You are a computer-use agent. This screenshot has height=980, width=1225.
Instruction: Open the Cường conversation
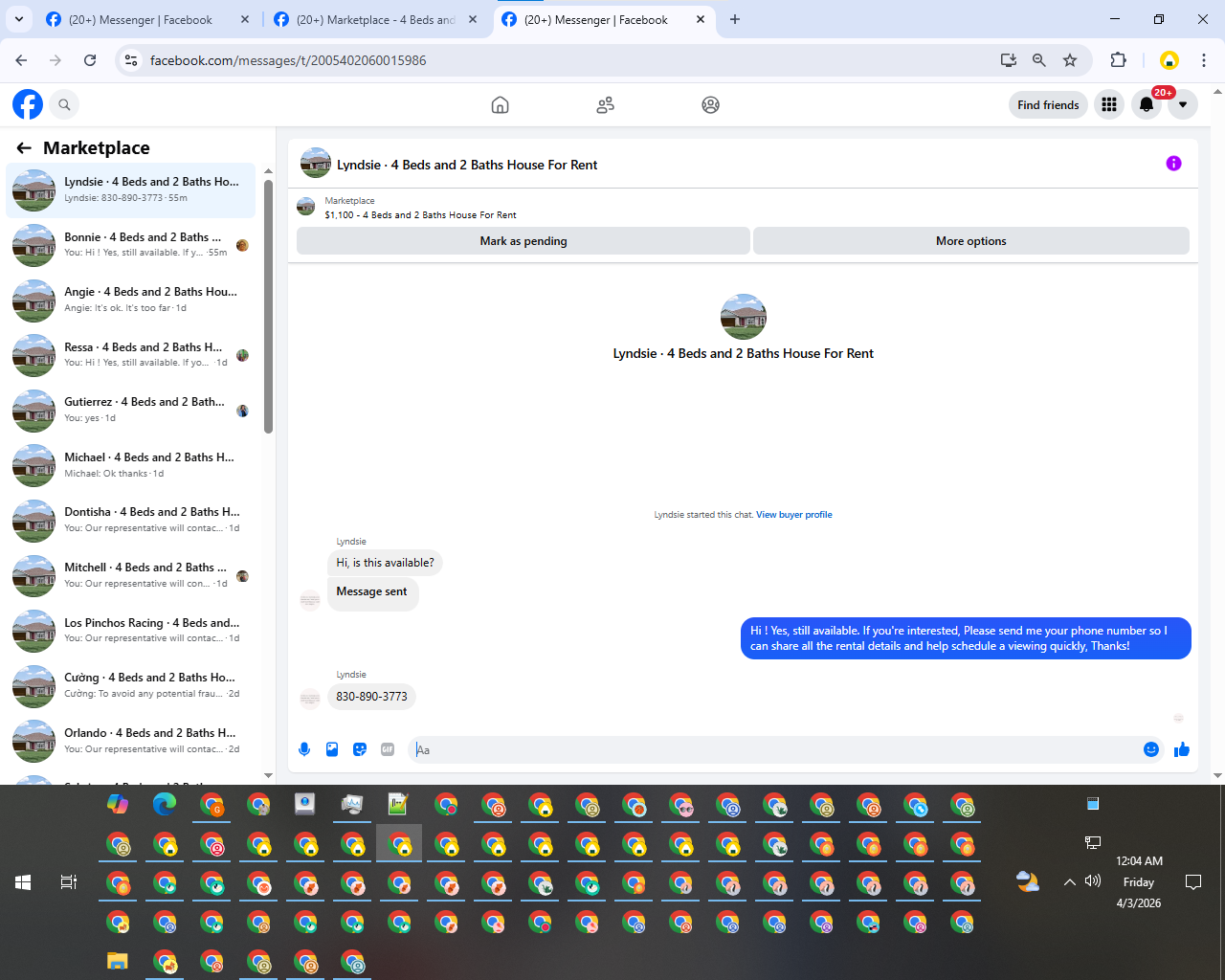[131, 685]
